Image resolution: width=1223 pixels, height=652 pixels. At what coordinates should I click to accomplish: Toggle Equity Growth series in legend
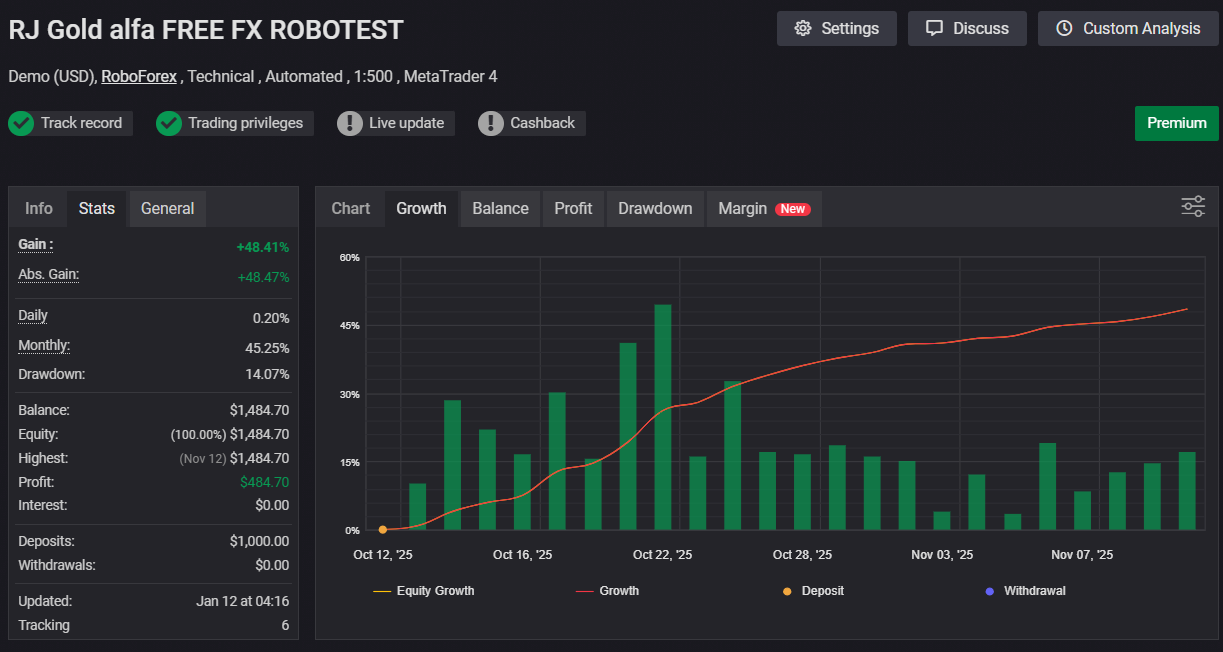423,591
